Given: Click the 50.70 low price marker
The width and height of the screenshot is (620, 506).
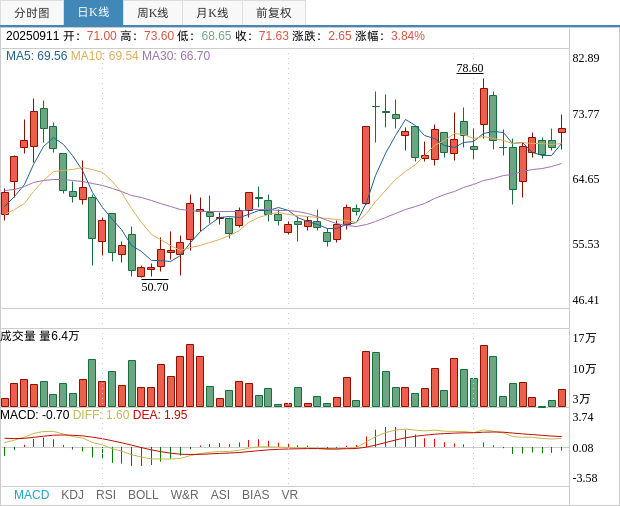Looking at the screenshot, I should click(x=155, y=287).
